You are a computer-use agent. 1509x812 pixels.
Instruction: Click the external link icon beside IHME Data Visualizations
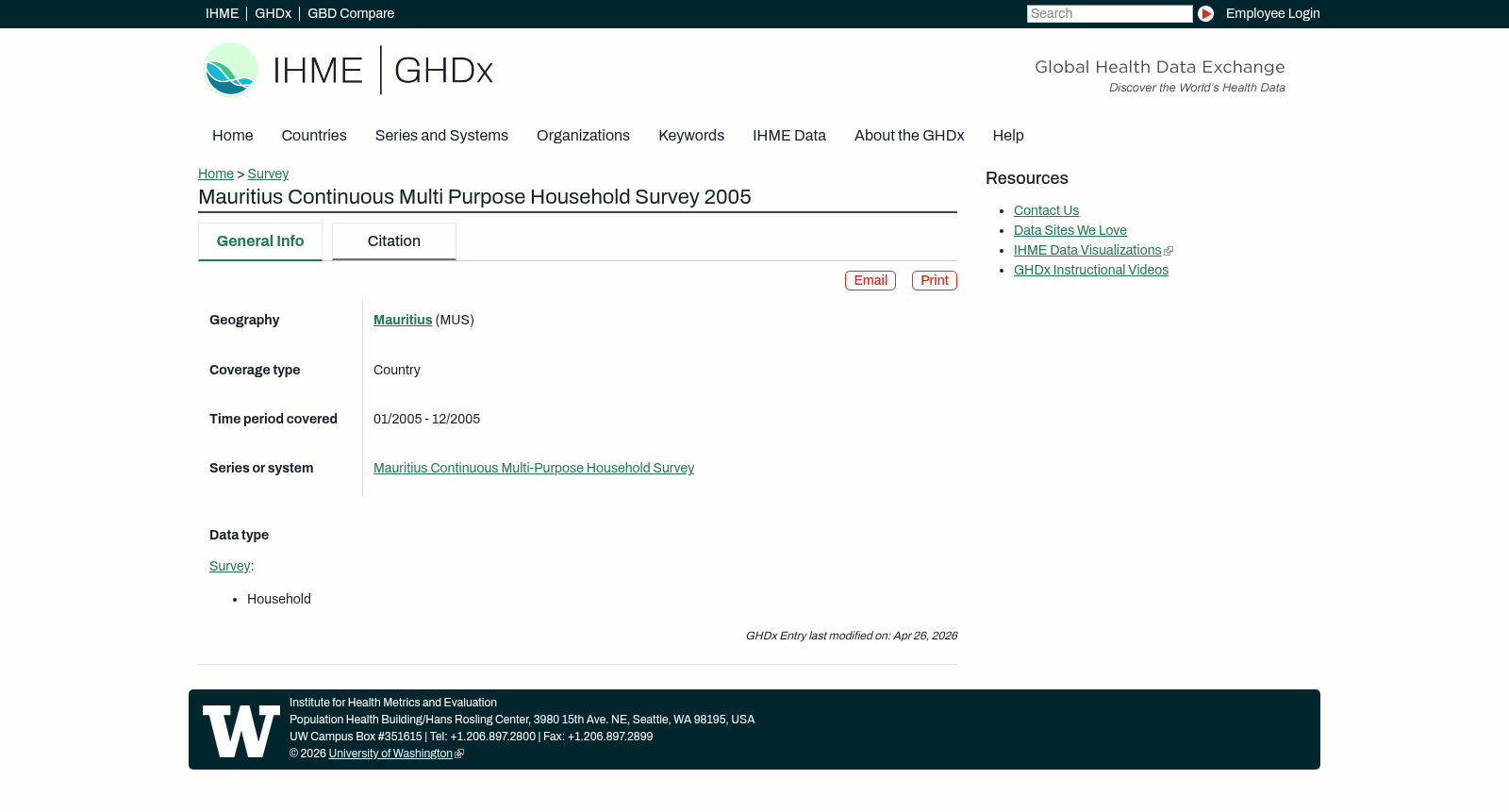(x=1169, y=251)
